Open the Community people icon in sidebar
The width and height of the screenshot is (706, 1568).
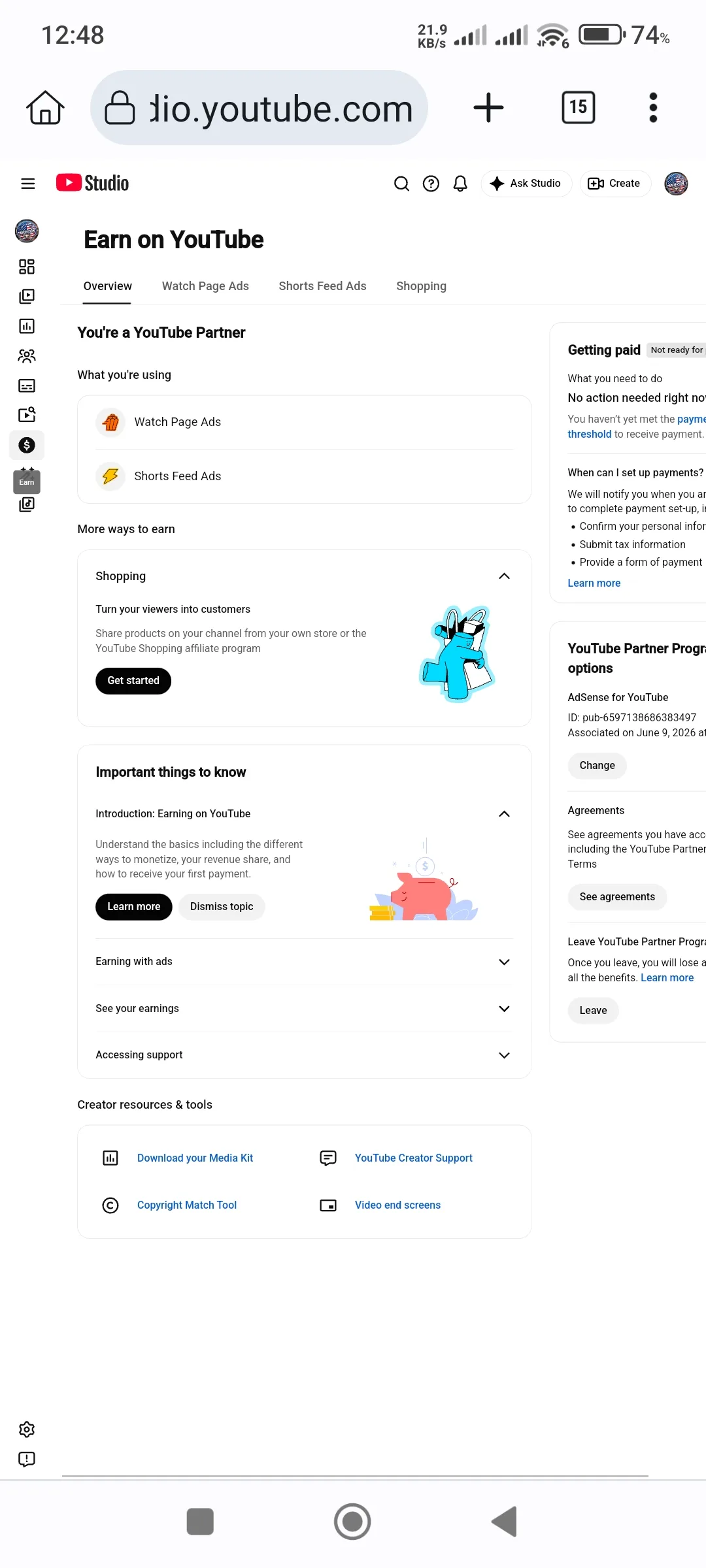coord(27,356)
